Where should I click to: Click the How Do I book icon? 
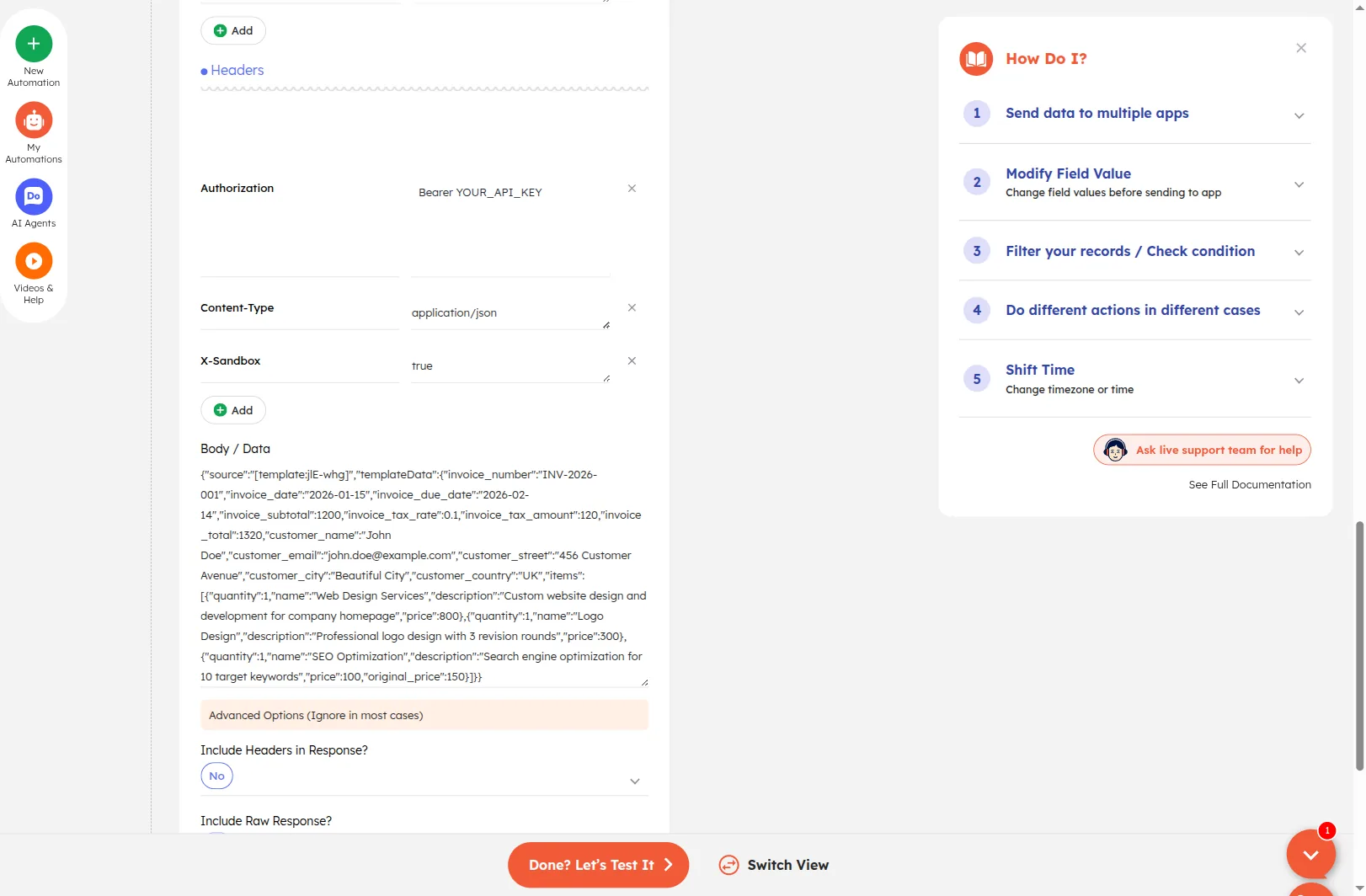(976, 59)
